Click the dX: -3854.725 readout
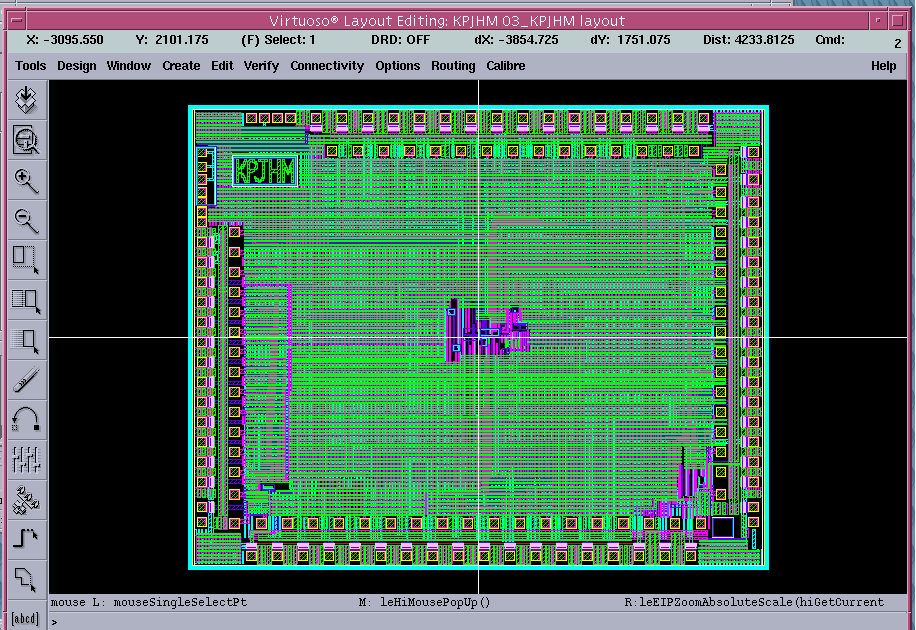Screen dimensions: 916x630 point(516,40)
